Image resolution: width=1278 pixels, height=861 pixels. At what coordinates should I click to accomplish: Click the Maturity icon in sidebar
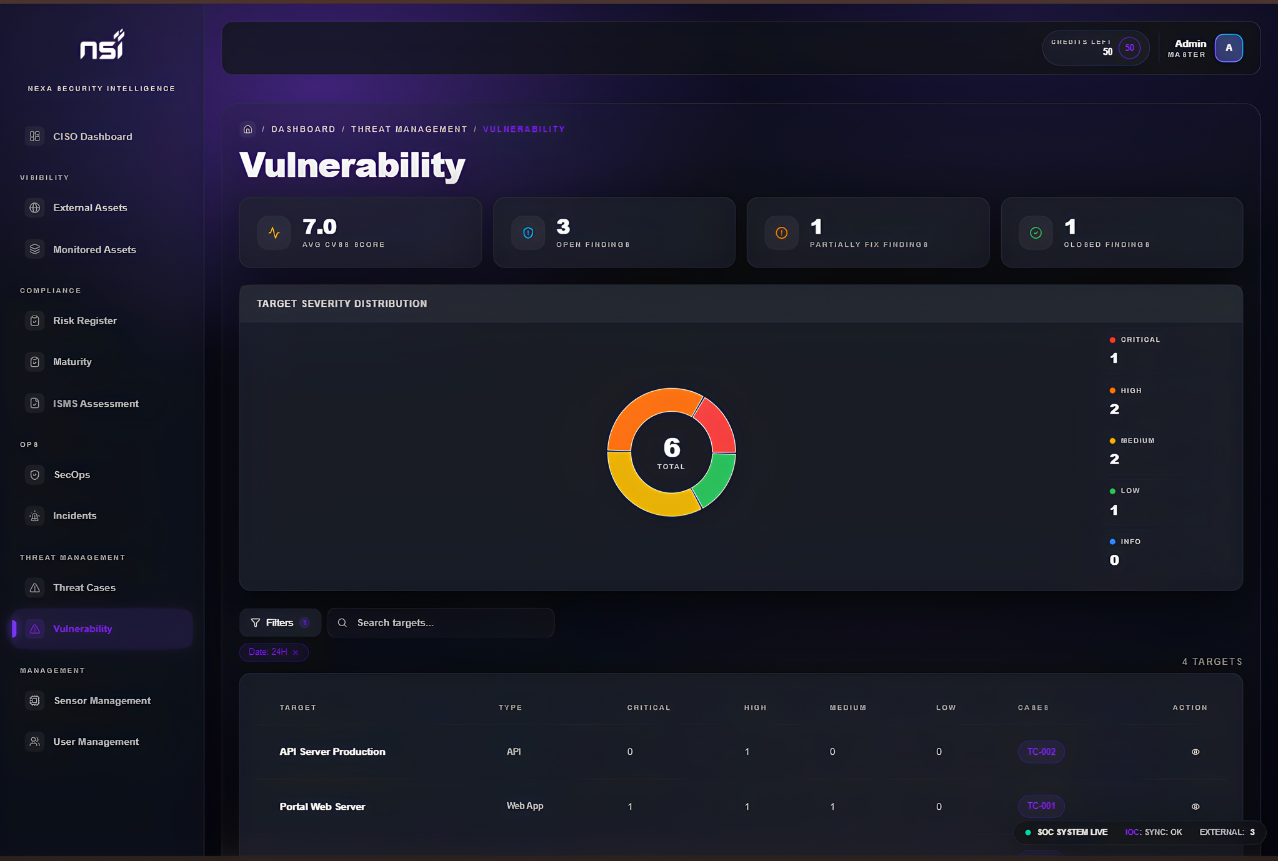pos(35,362)
